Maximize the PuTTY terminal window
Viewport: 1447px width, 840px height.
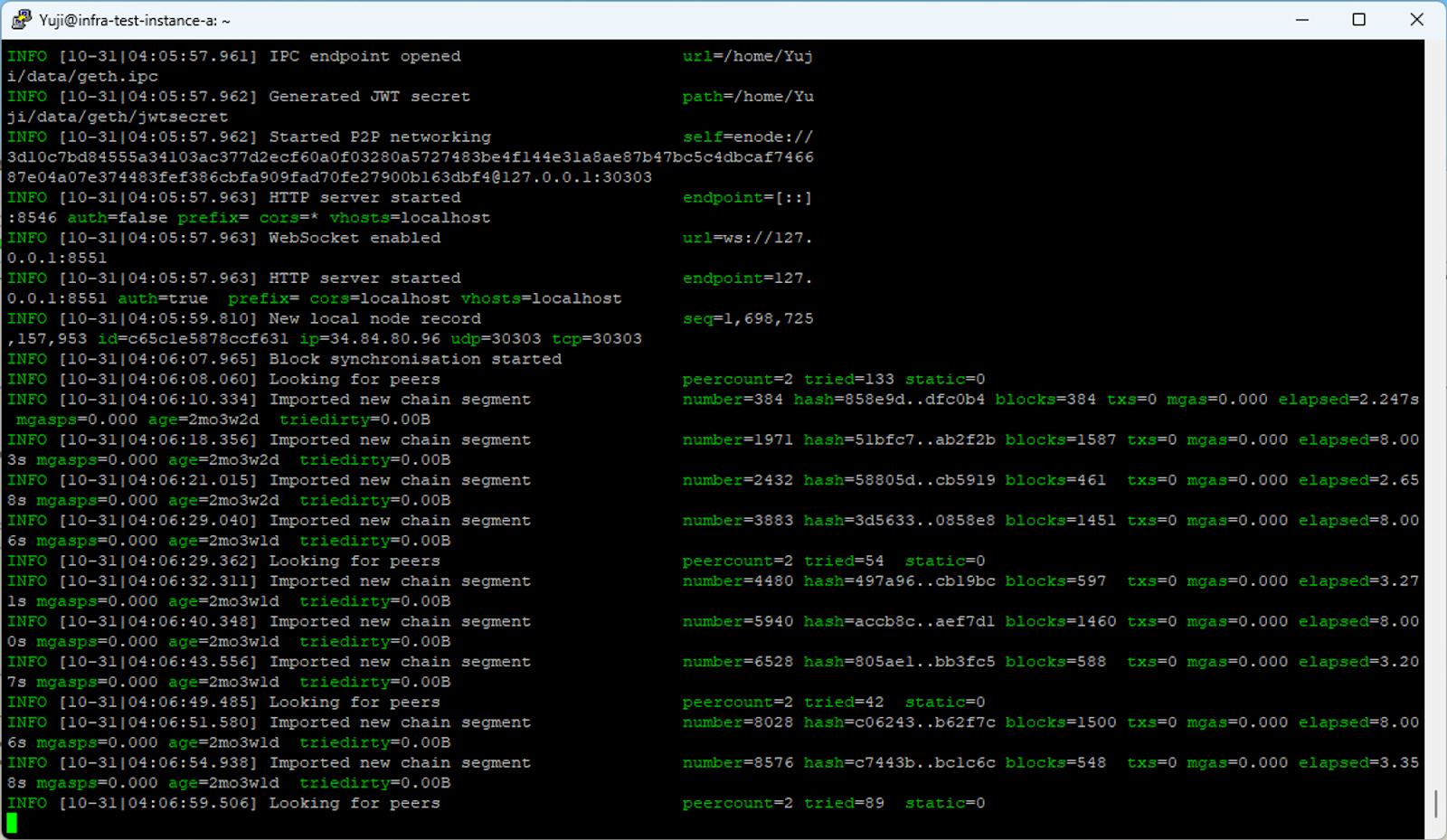(x=1358, y=20)
